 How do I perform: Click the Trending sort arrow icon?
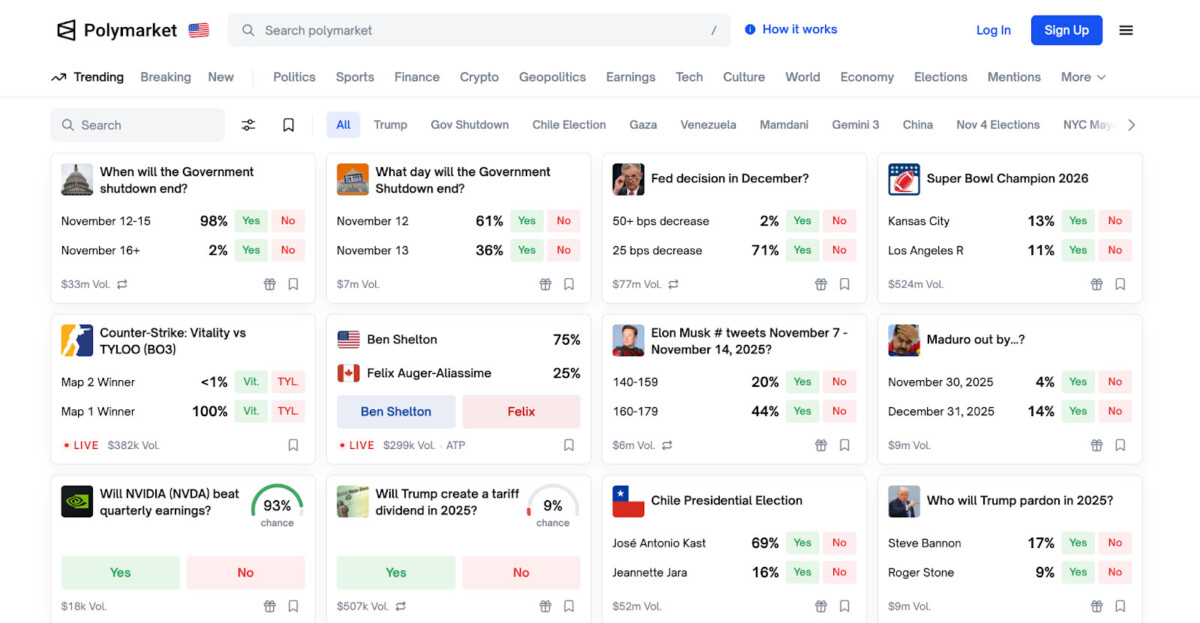pyautogui.click(x=59, y=77)
